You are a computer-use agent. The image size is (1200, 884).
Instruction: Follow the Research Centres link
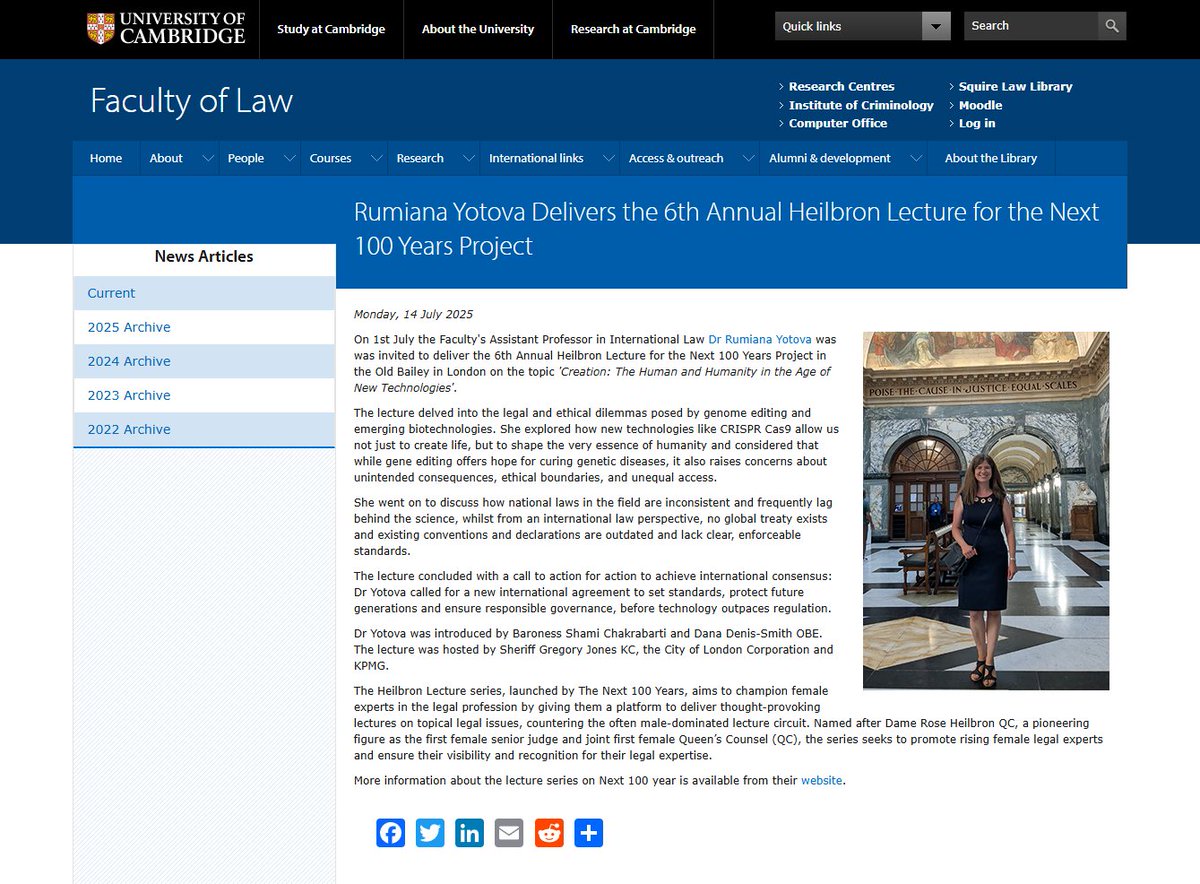pyautogui.click(x=842, y=87)
